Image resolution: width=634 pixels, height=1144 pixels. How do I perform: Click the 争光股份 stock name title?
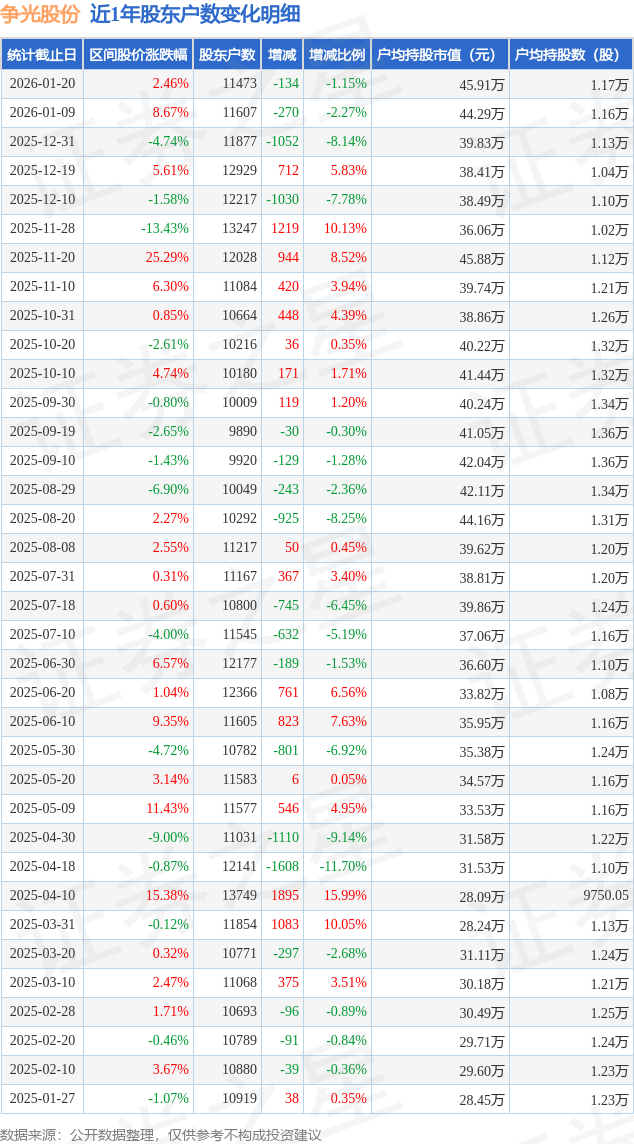pos(41,14)
